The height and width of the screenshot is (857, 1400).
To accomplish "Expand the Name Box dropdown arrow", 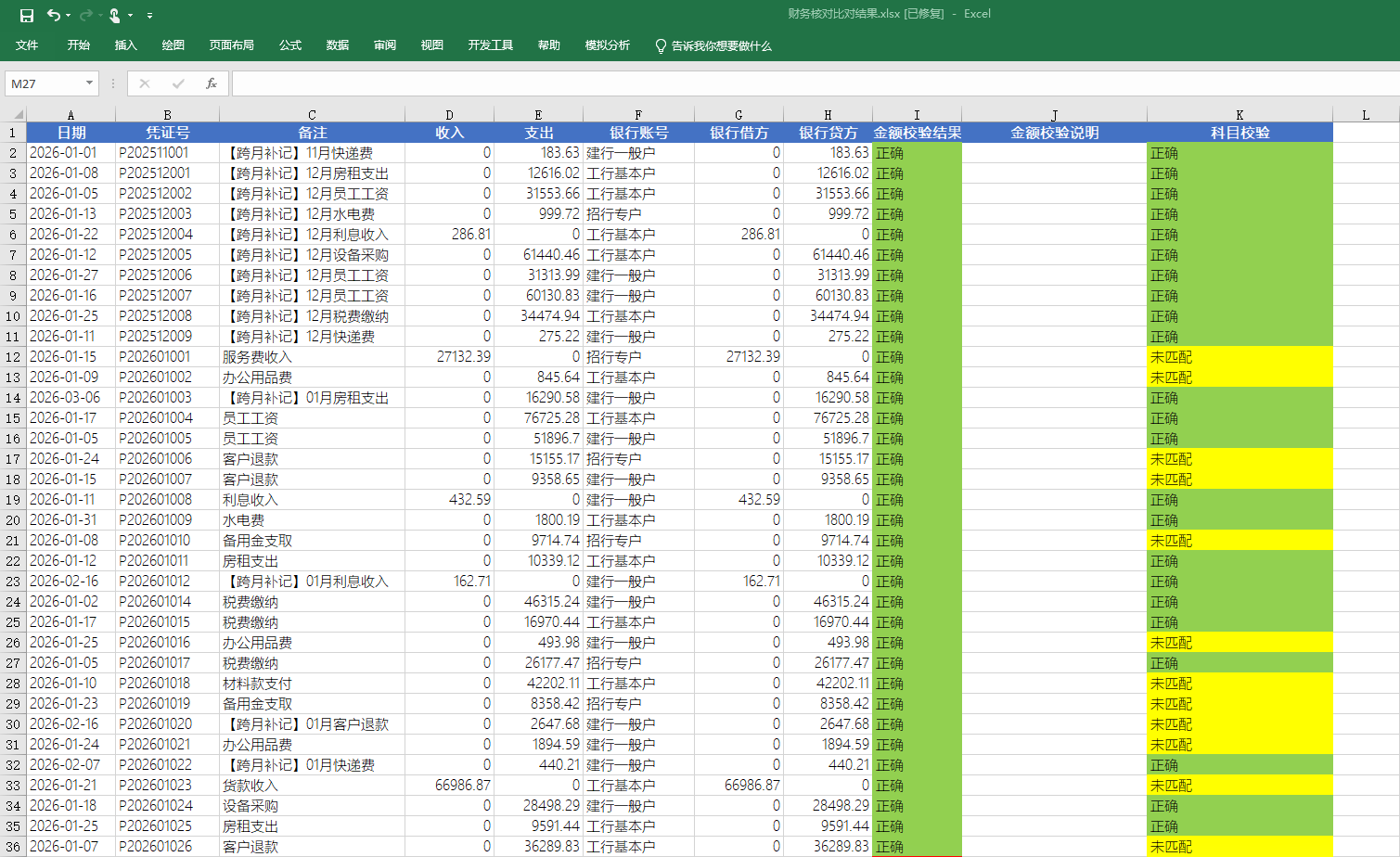I will click(89, 83).
